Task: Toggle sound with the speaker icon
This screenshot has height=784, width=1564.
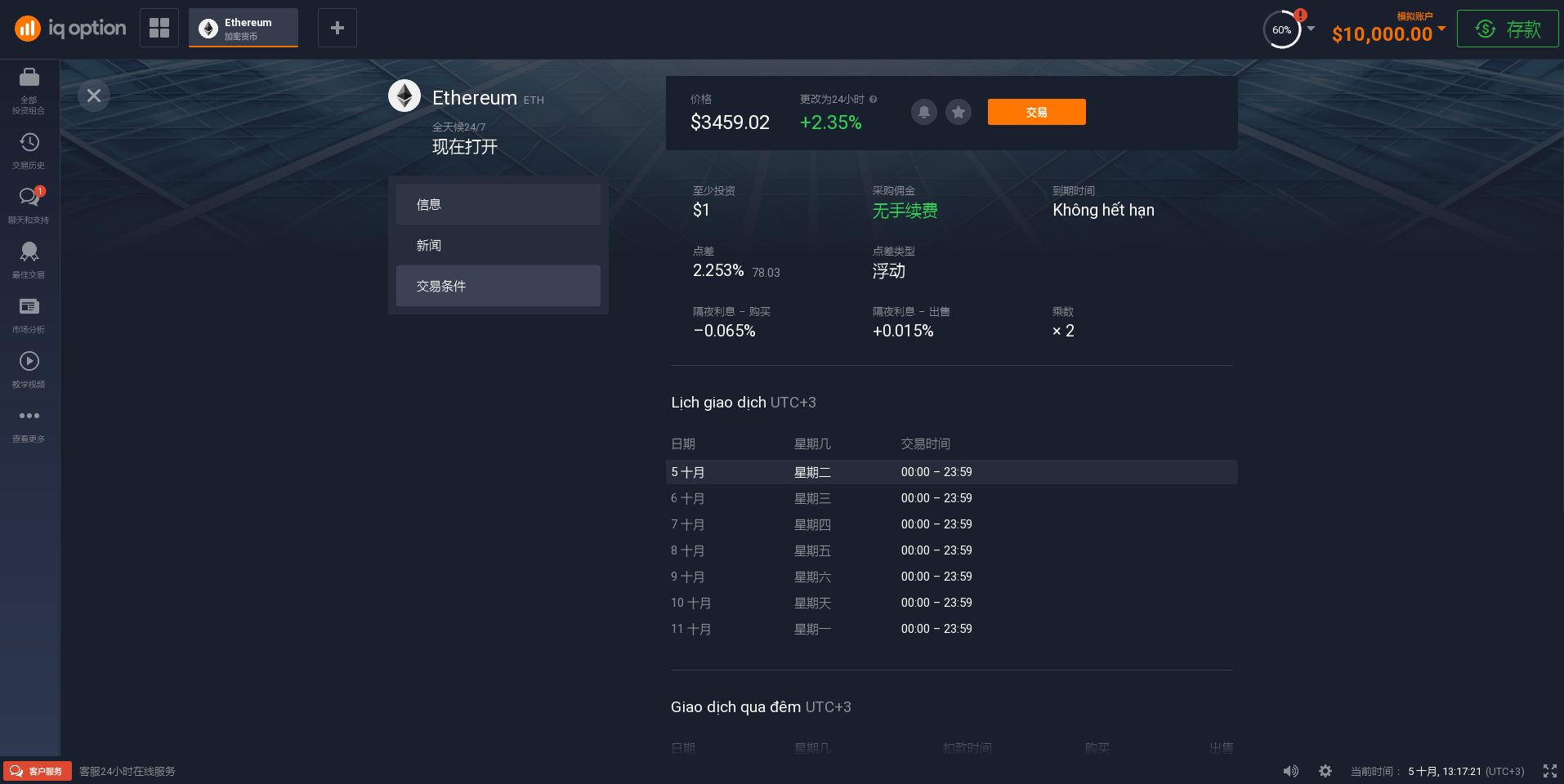Action: (x=1291, y=771)
